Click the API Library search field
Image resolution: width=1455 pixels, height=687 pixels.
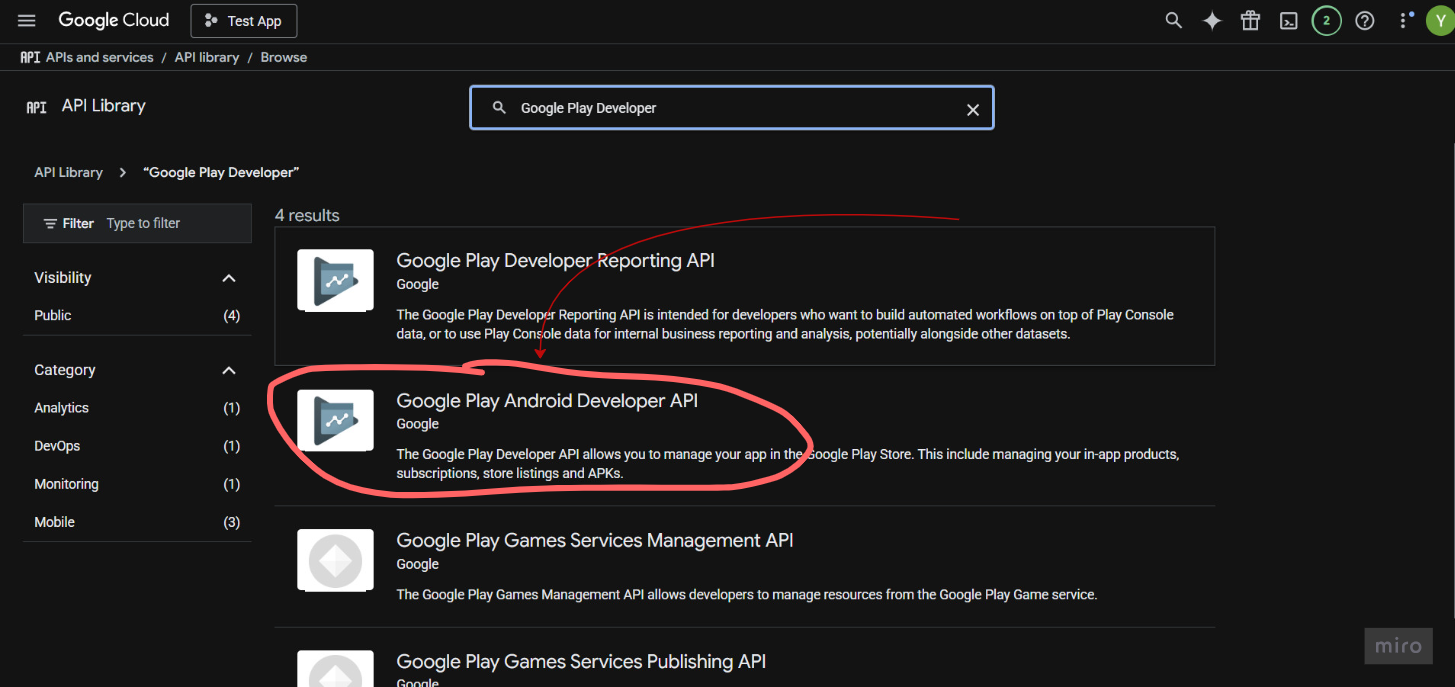[732, 108]
